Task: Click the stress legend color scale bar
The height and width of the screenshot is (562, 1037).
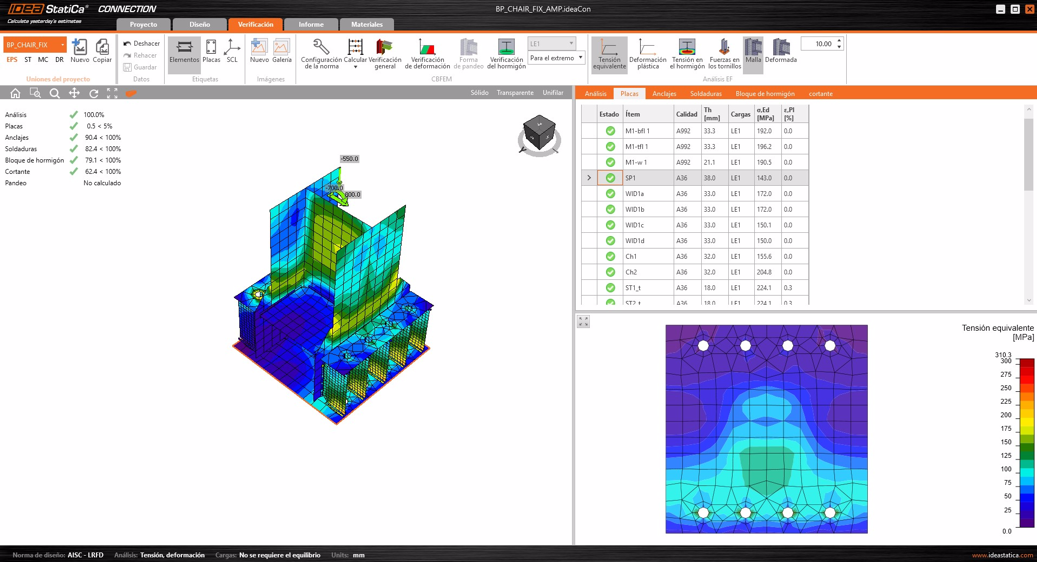Action: point(1026,443)
